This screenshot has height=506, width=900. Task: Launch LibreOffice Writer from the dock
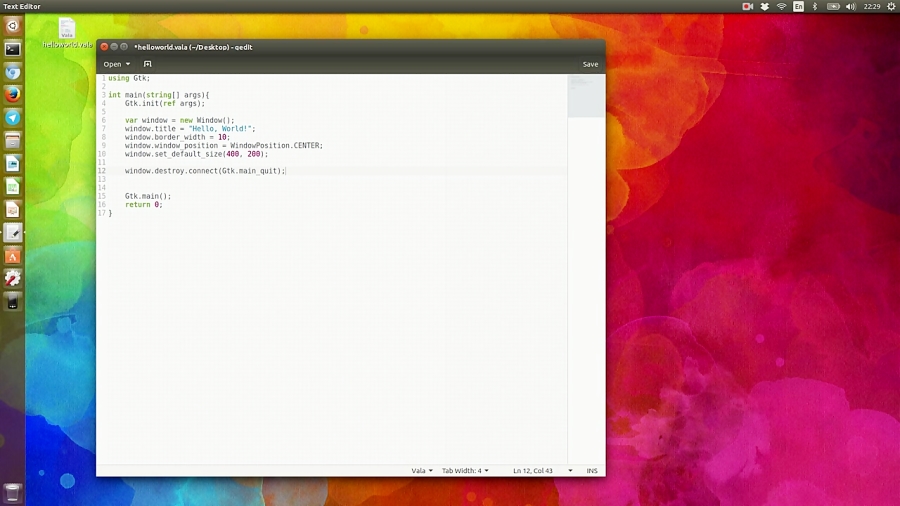tap(13, 164)
